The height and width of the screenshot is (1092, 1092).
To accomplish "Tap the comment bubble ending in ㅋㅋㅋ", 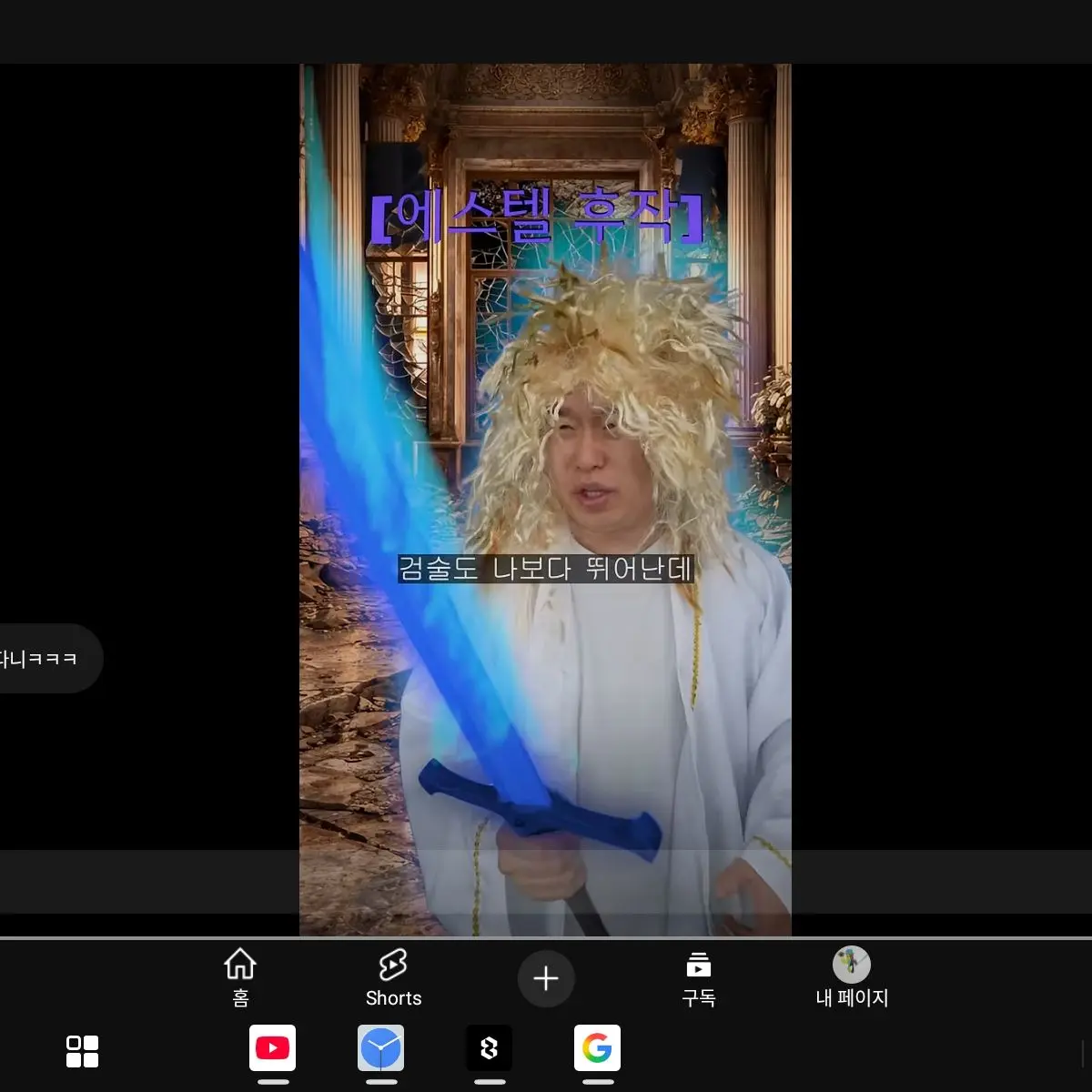I will coord(44,658).
